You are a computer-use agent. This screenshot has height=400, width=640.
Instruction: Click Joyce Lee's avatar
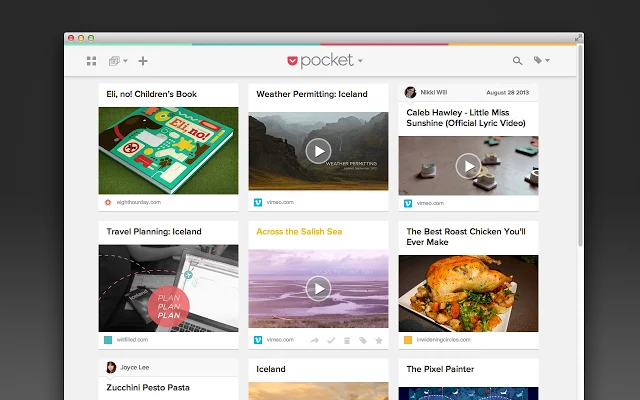(111, 367)
